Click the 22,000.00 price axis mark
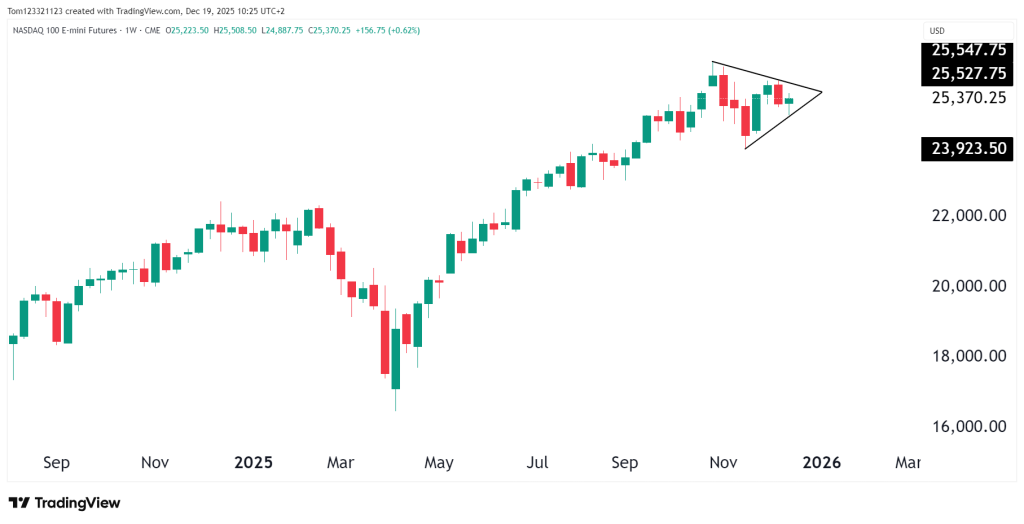 968,215
